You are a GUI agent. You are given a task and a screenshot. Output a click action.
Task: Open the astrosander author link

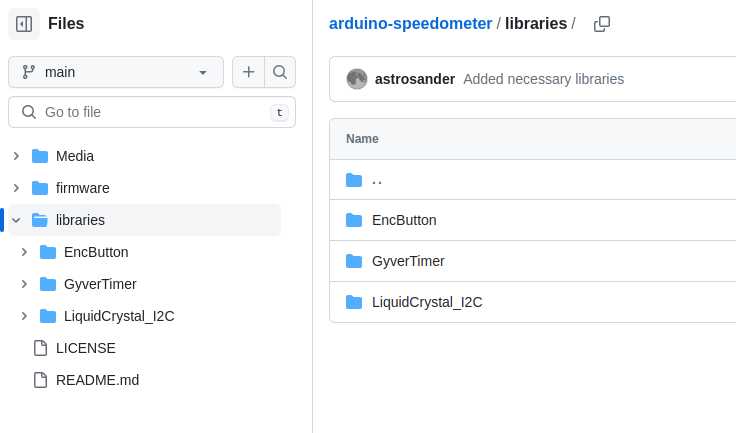(415, 79)
